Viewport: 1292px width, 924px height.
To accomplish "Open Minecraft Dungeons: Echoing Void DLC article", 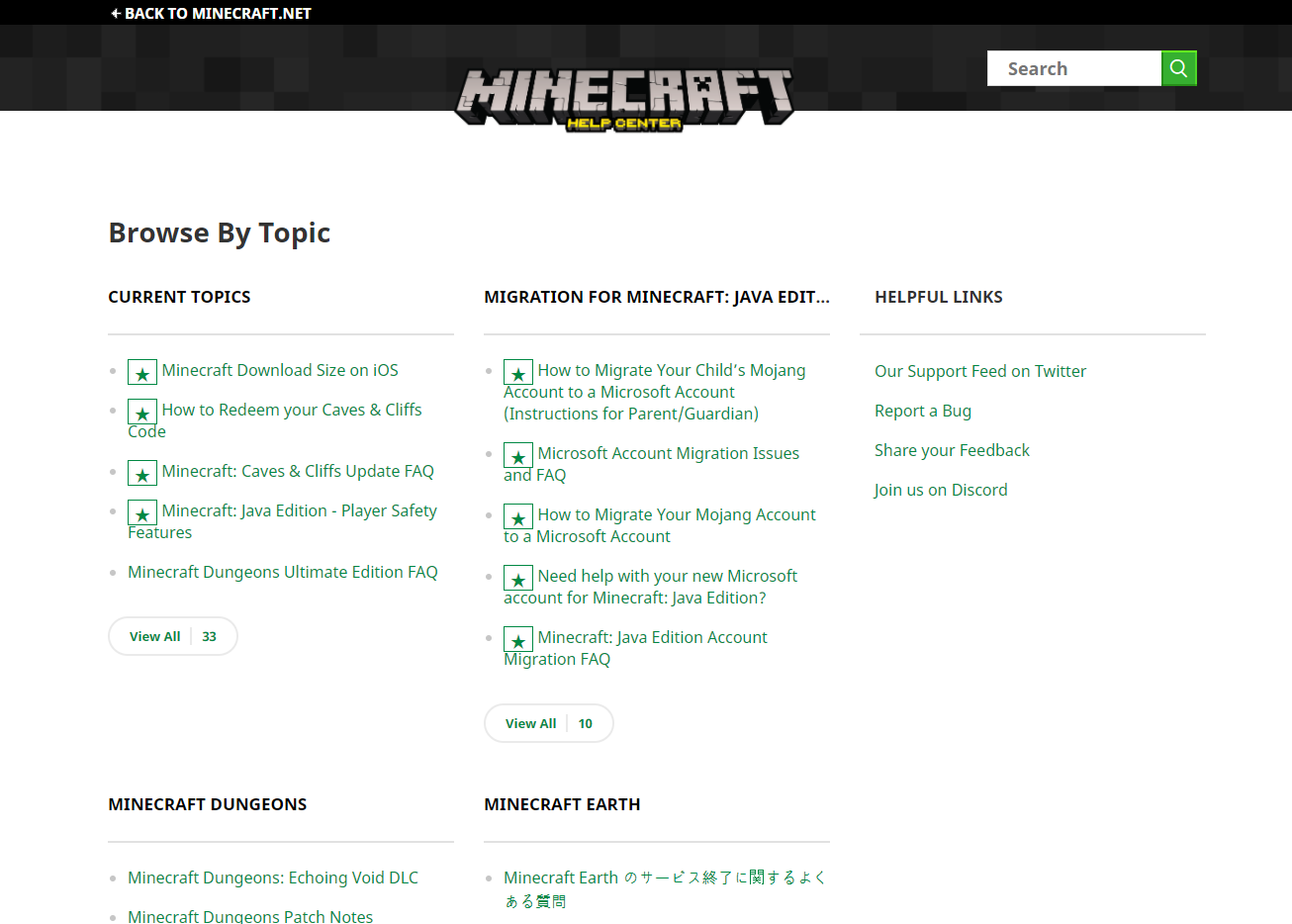I will tap(273, 878).
